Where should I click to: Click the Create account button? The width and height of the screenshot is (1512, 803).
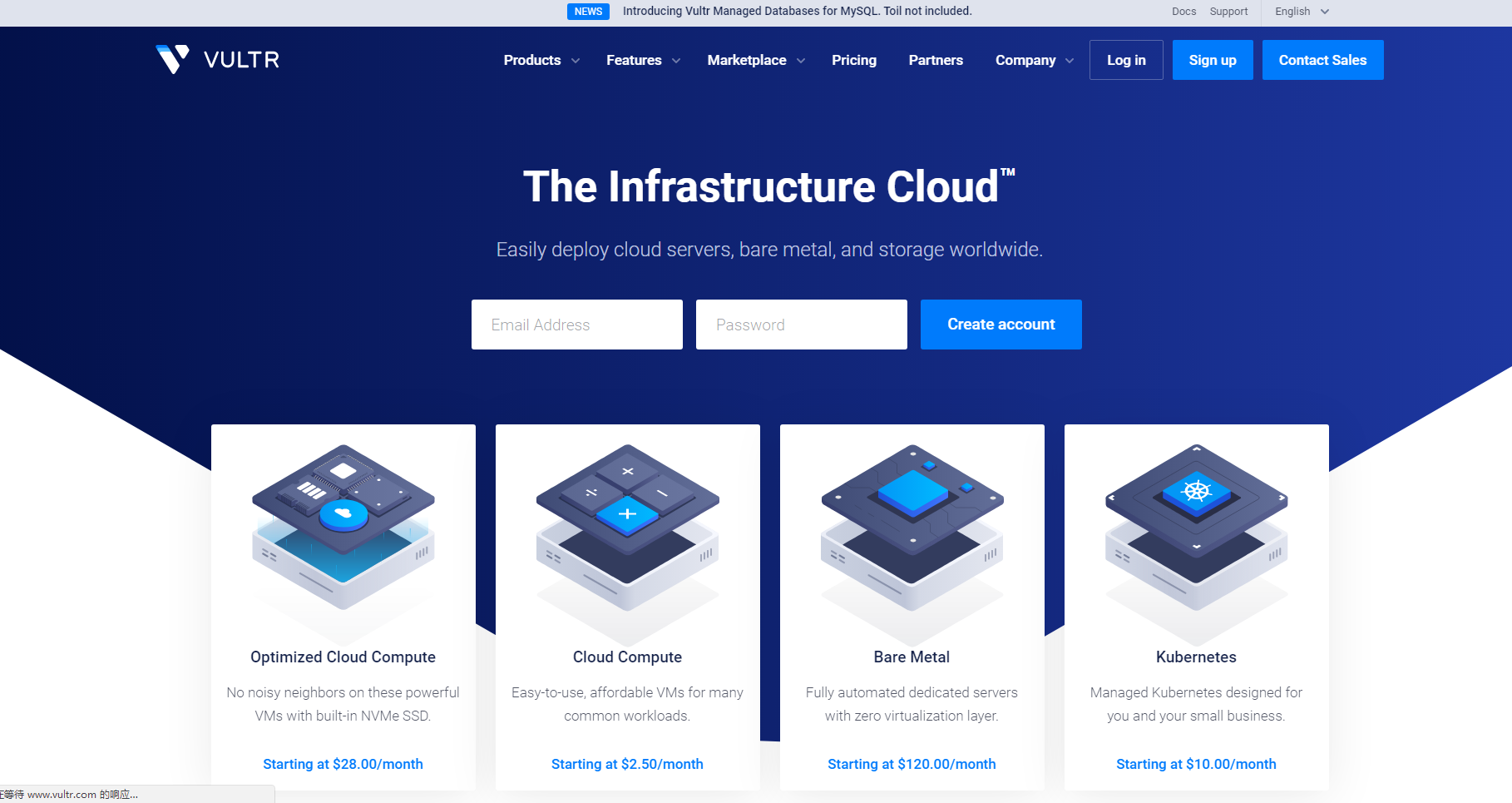click(1001, 325)
